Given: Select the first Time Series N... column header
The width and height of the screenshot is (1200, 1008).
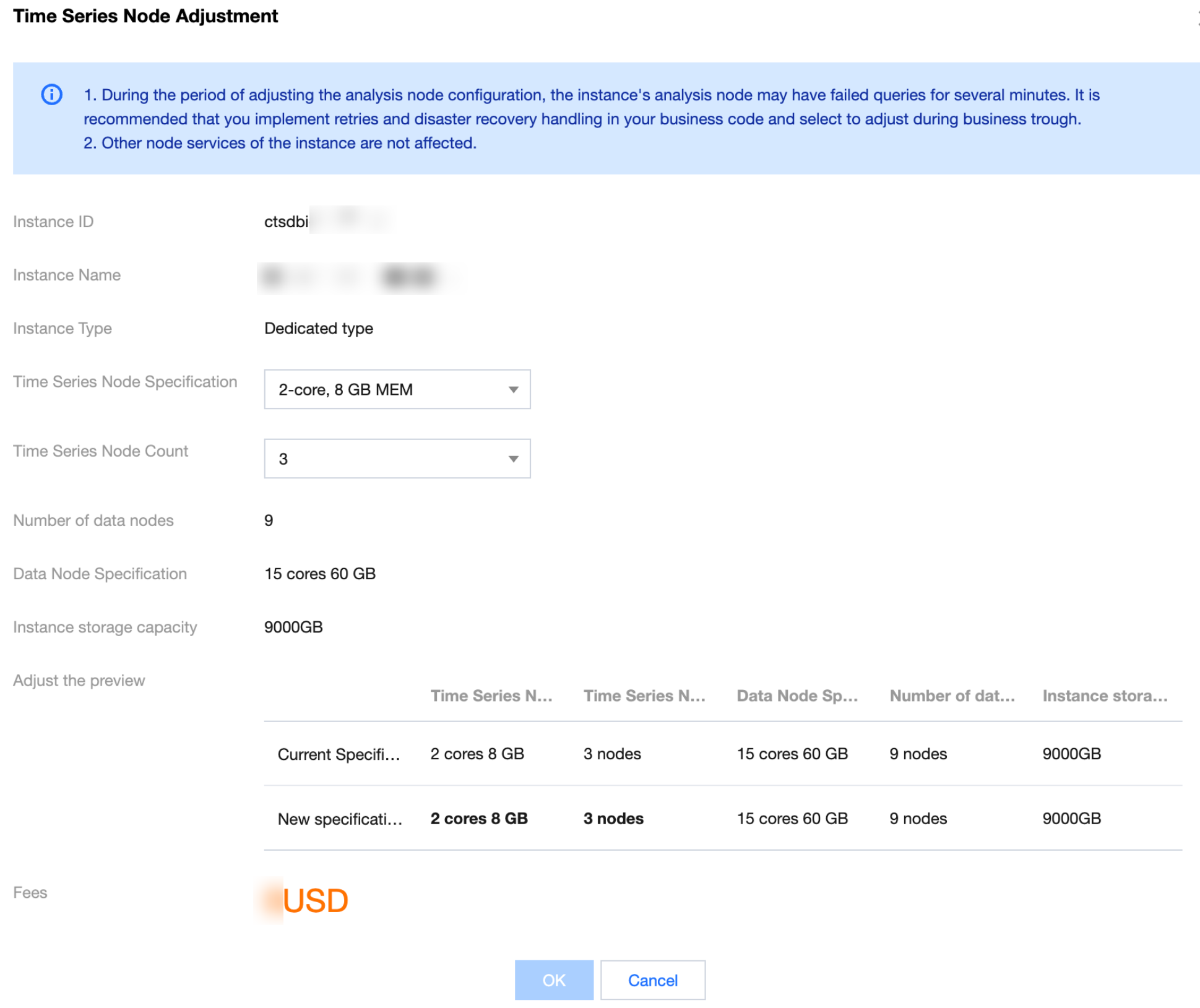Looking at the screenshot, I should (491, 696).
